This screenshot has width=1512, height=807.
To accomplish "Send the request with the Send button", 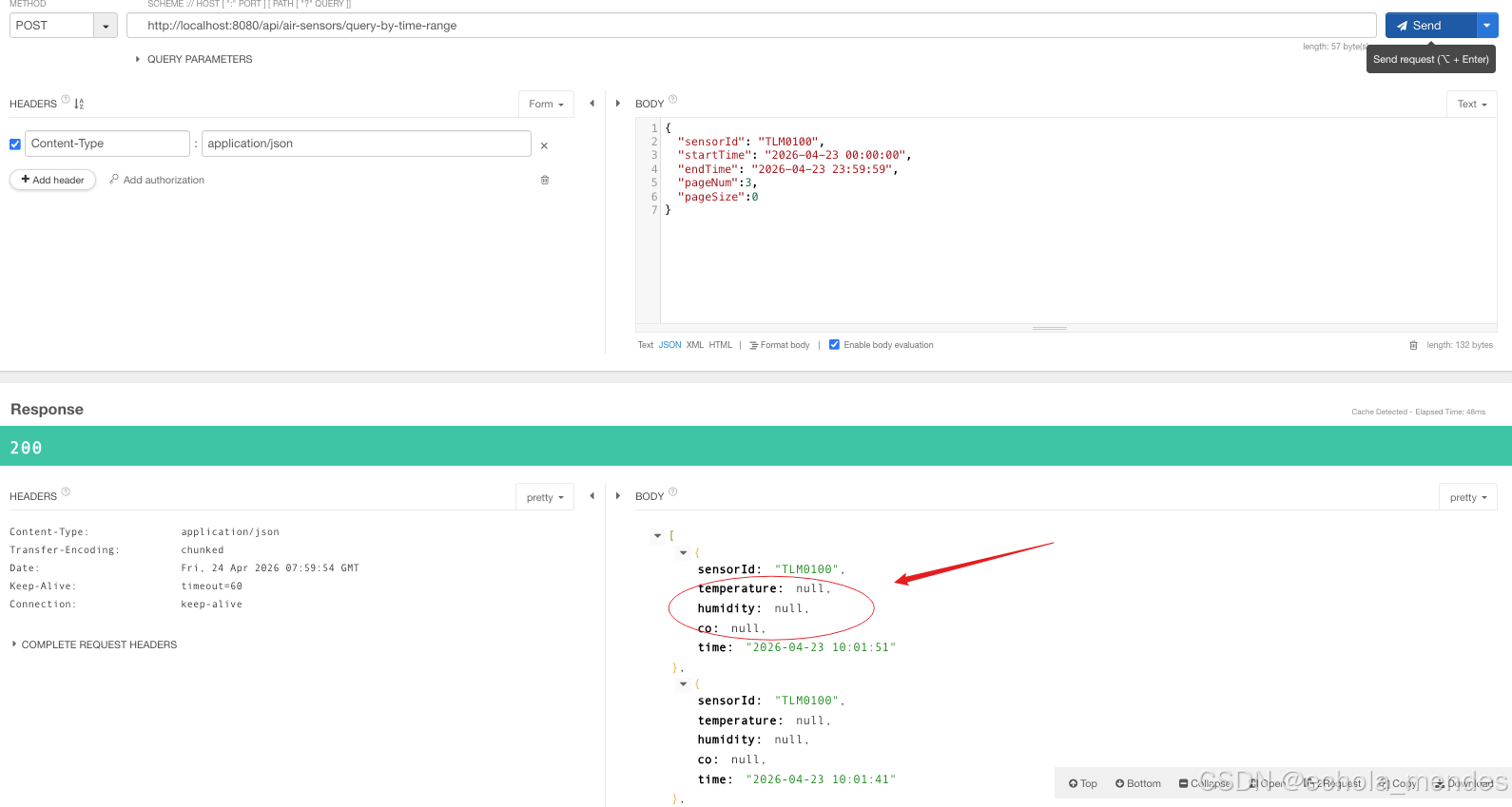I will click(1430, 26).
